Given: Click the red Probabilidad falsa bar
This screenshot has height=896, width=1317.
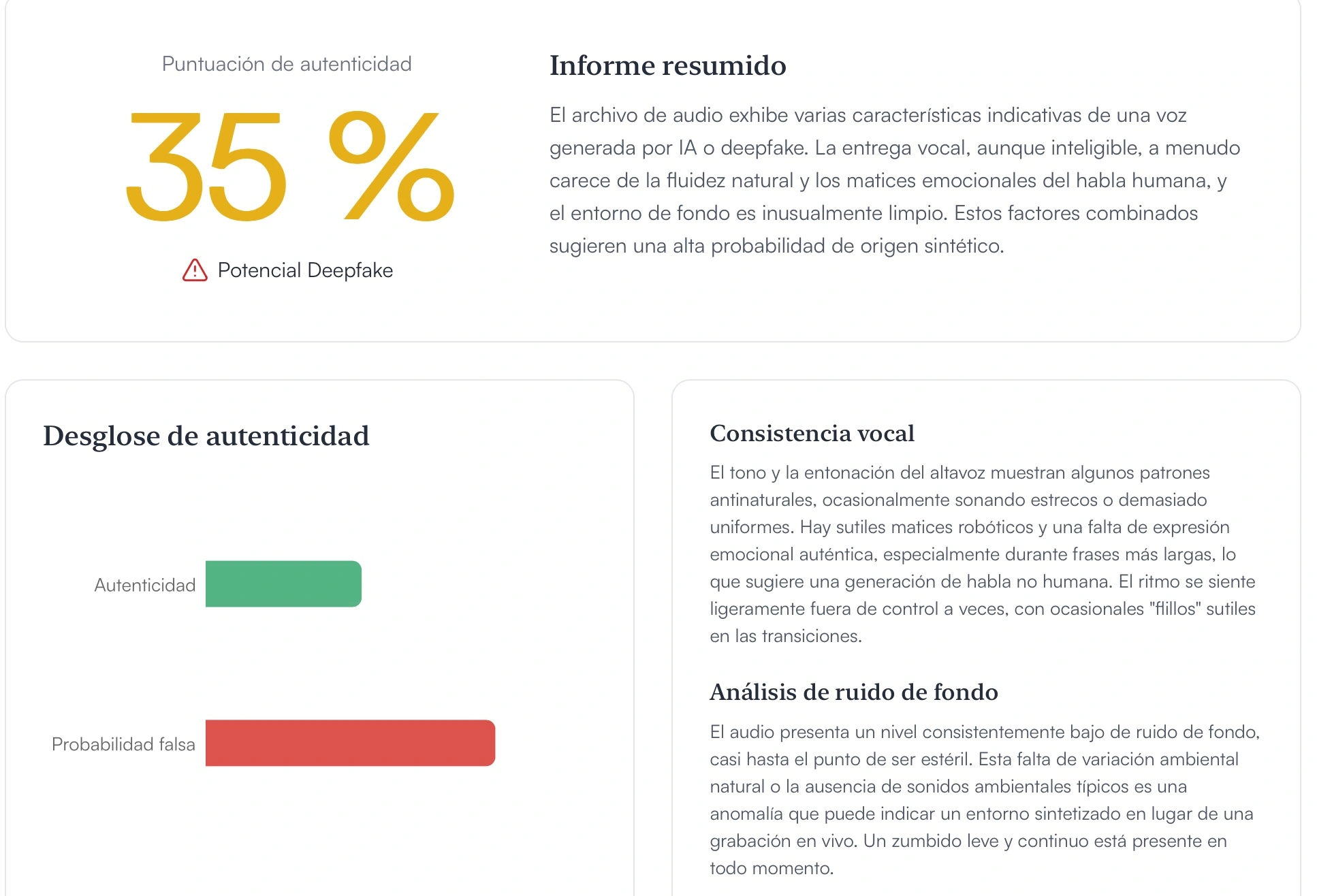Looking at the screenshot, I should coord(350,743).
